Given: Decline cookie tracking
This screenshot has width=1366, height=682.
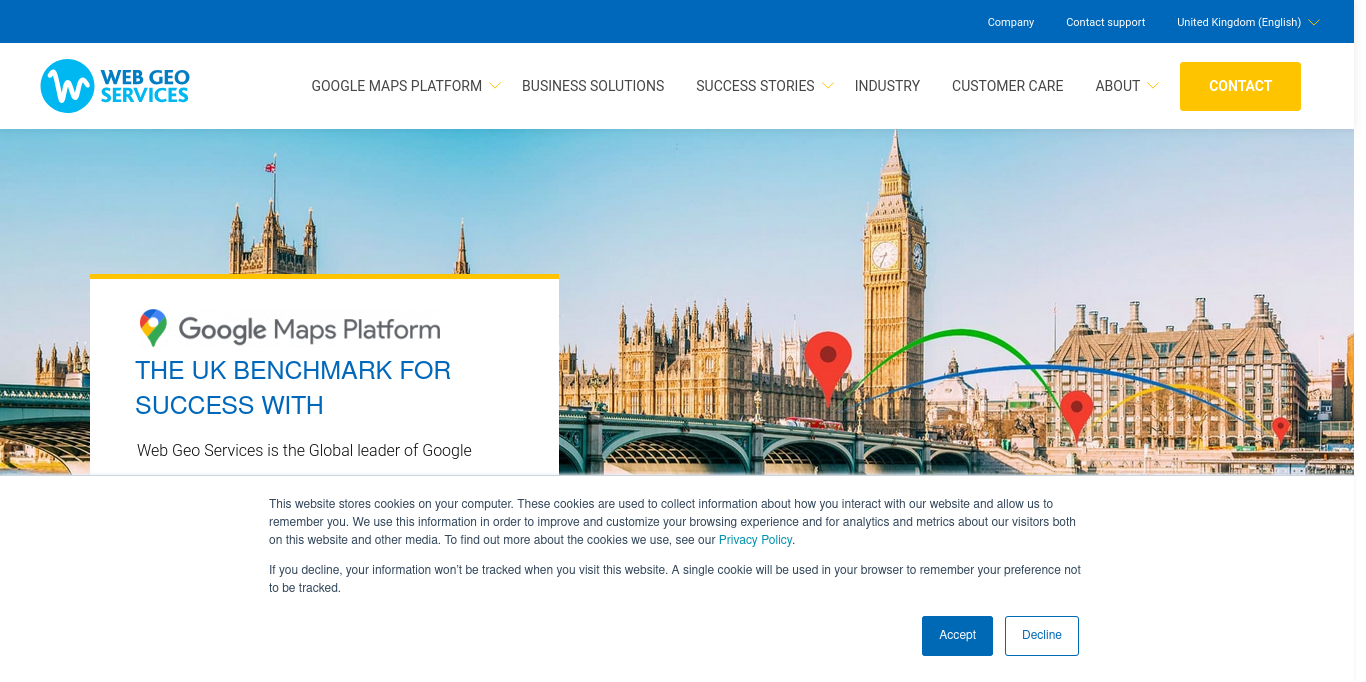Looking at the screenshot, I should pyautogui.click(x=1041, y=635).
